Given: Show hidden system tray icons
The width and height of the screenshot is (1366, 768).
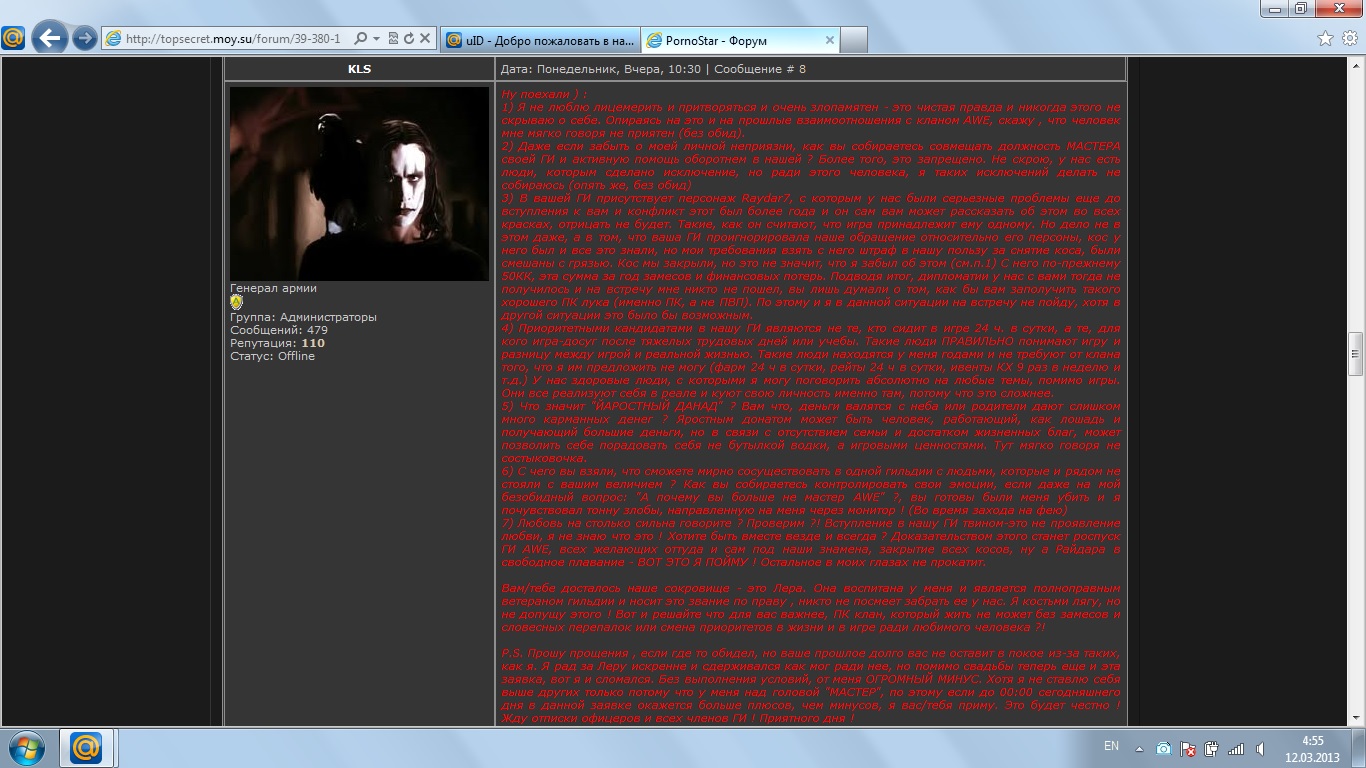Looking at the screenshot, I should [x=1139, y=748].
